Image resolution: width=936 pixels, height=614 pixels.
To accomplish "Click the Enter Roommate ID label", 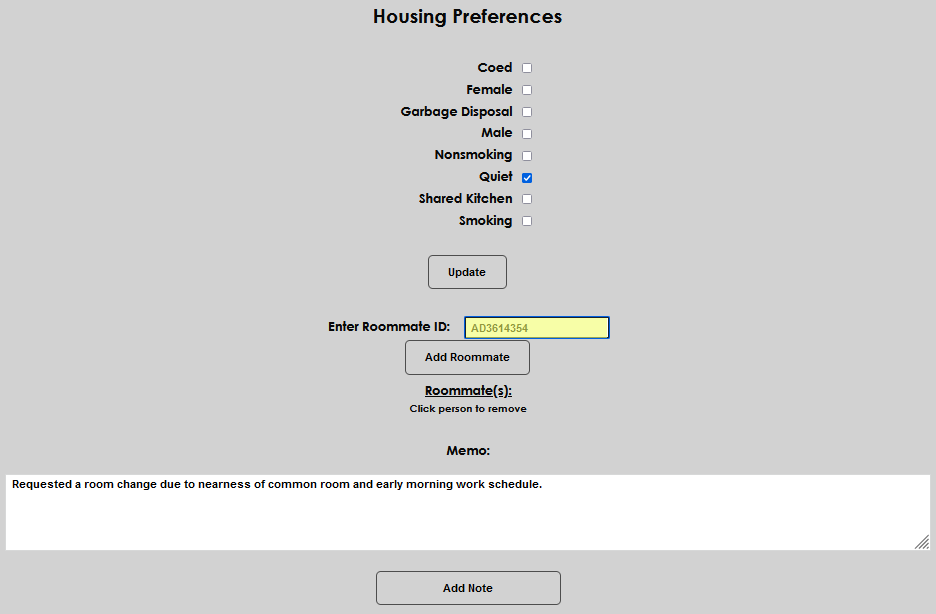I will click(x=391, y=326).
